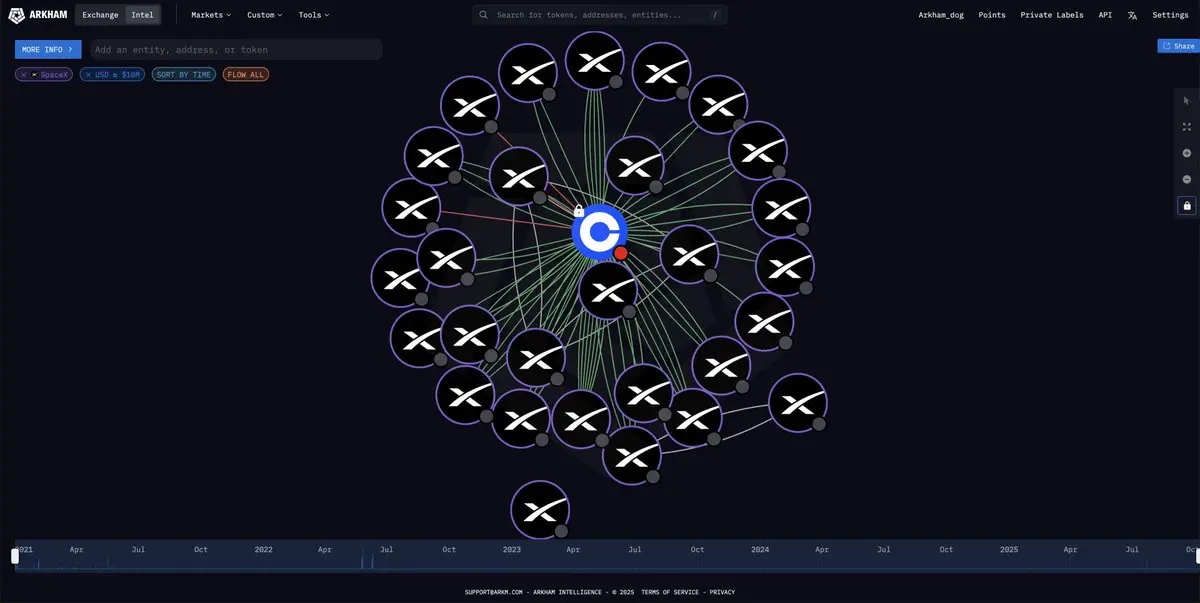Click the slash shortcut badge in search

tap(715, 15)
